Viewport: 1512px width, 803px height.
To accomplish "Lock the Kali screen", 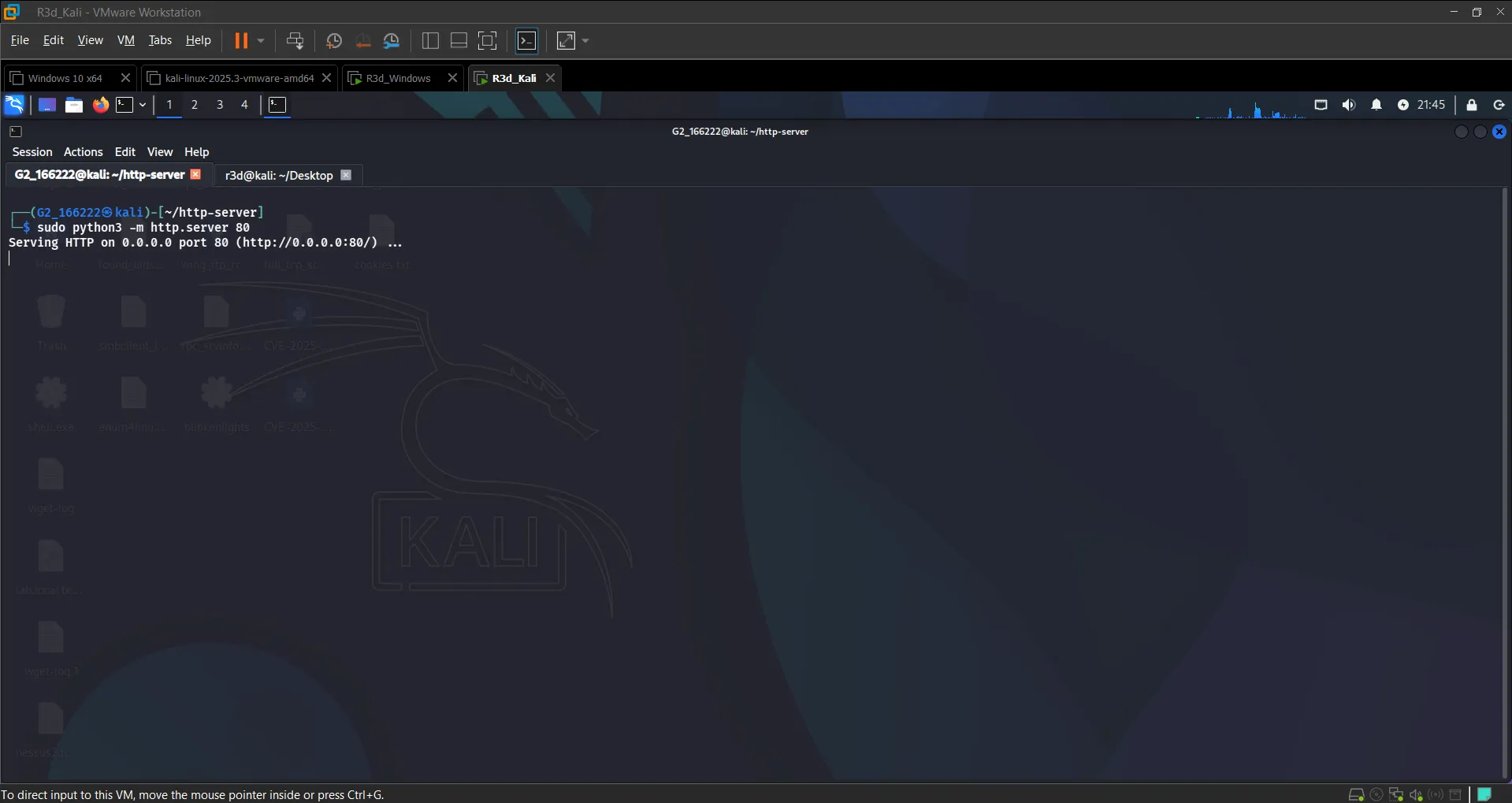I will click(1472, 105).
